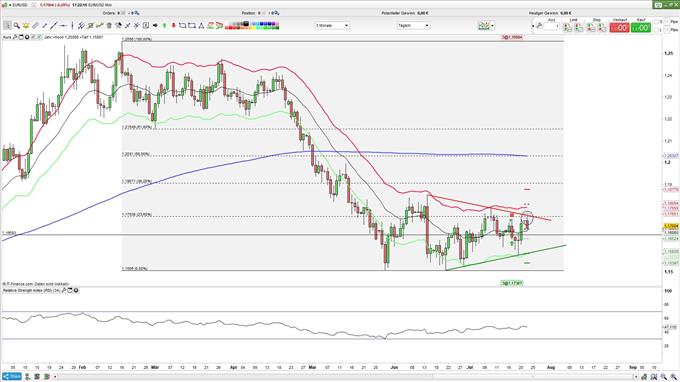The width and height of the screenshot is (680, 382).
Task: Toggle the S pips checkbox
Action: (656, 22)
